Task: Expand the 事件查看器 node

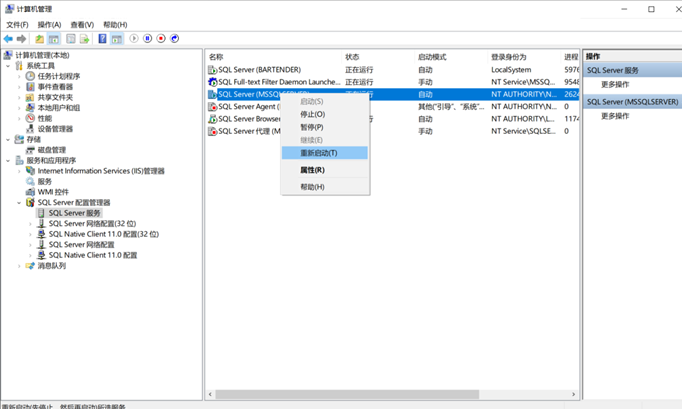Action: pos(19,87)
